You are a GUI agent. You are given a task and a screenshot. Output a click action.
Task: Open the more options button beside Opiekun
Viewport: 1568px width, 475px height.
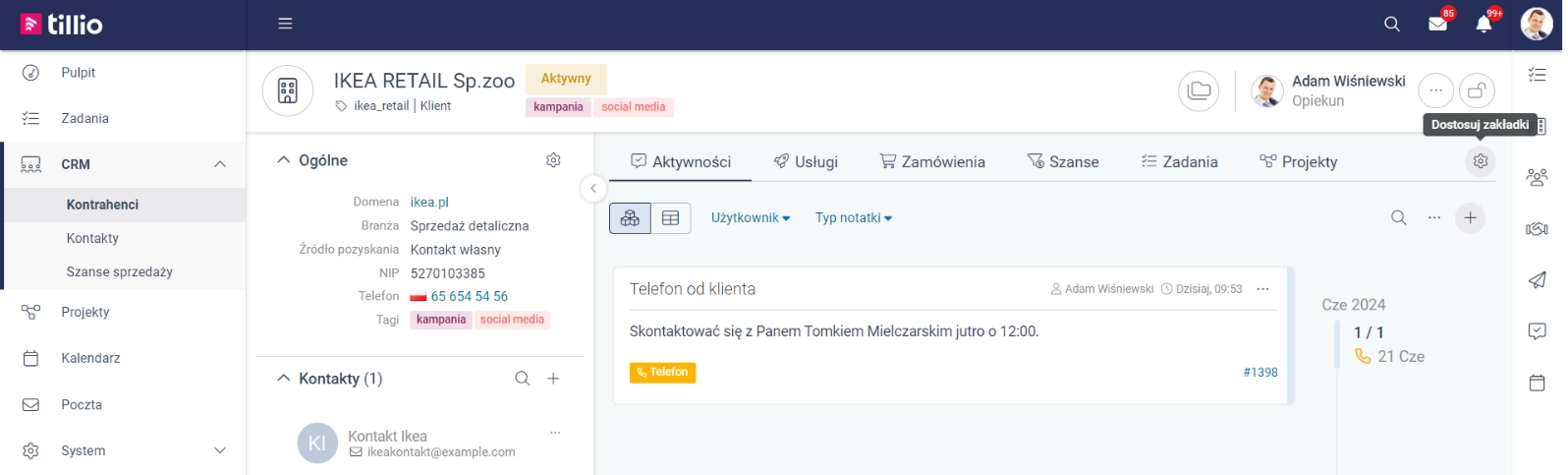click(1435, 91)
